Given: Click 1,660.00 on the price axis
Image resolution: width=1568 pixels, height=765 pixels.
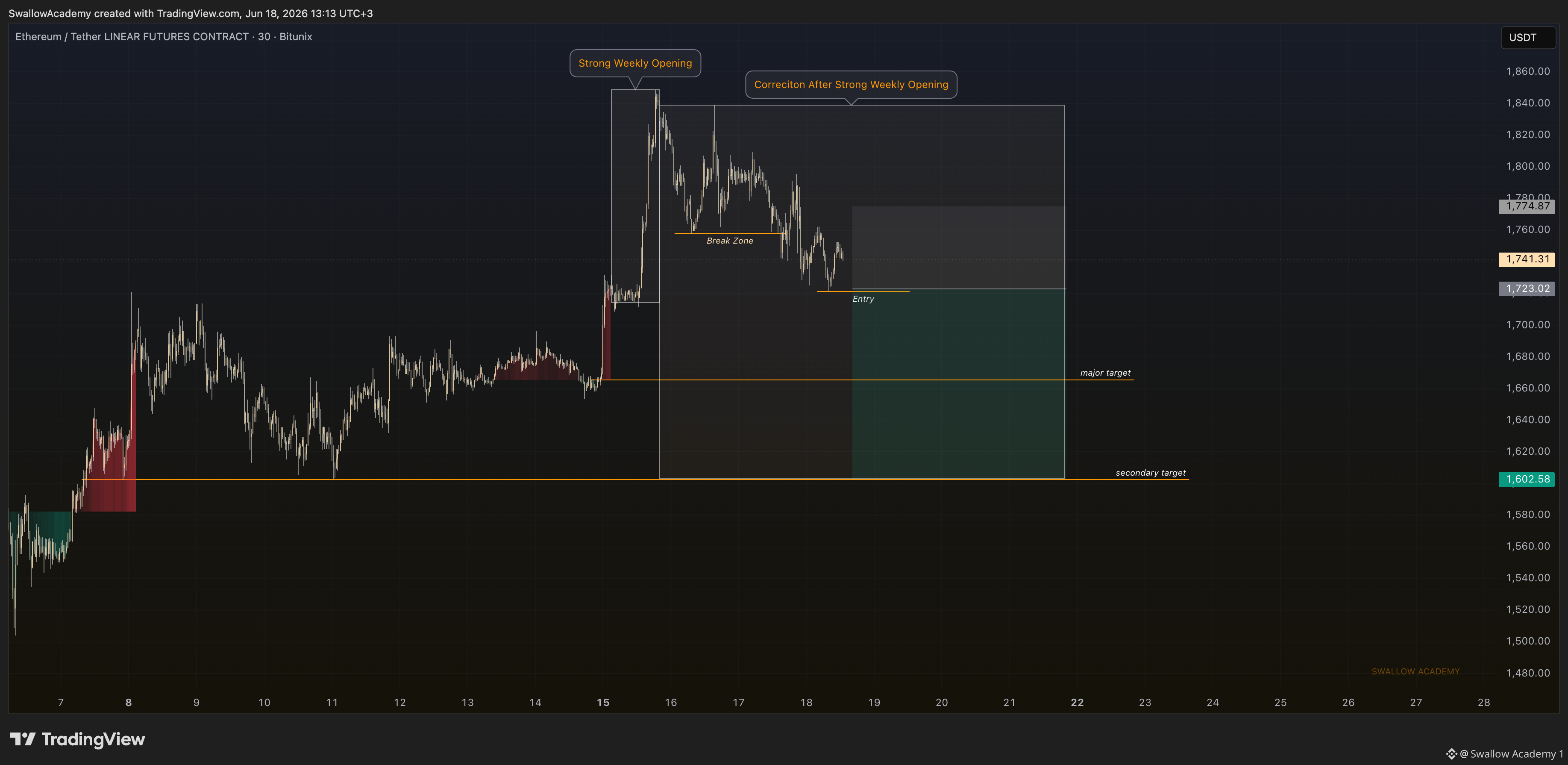Looking at the screenshot, I should pyautogui.click(x=1528, y=388).
